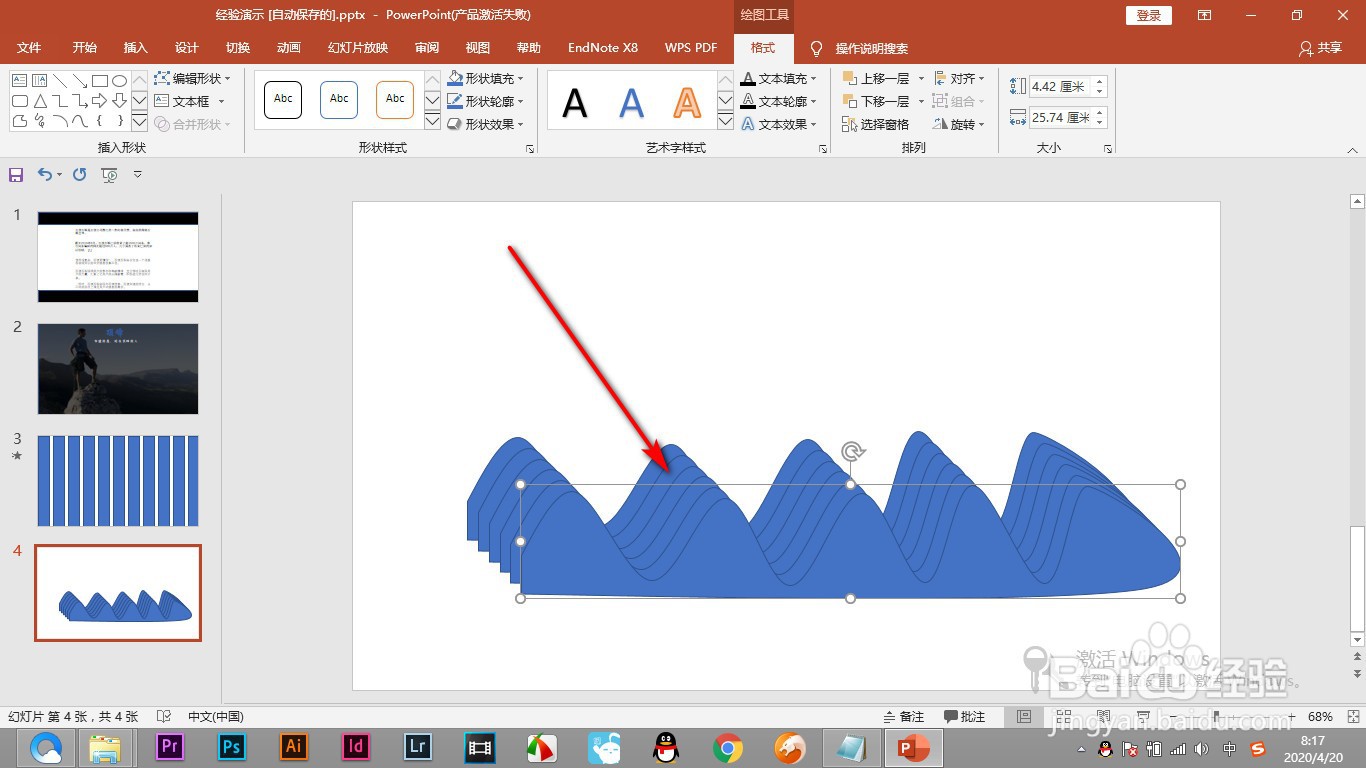Select the Oval shape
The width and height of the screenshot is (1366, 768).
tap(120, 80)
